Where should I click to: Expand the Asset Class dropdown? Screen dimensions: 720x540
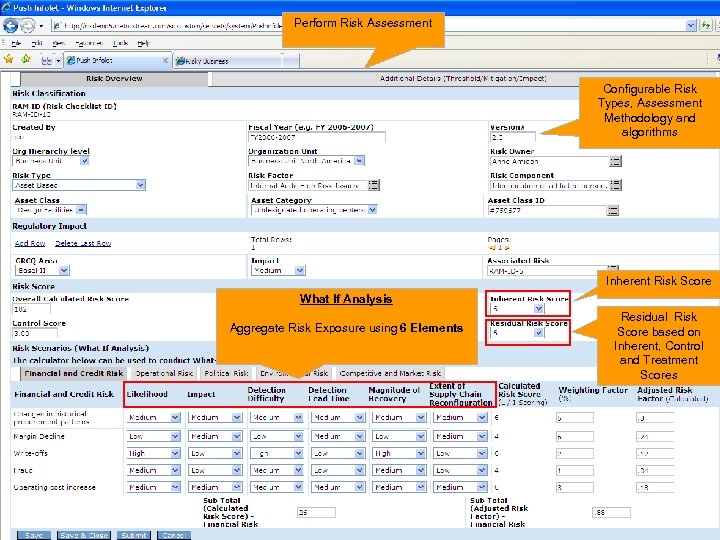tap(81, 210)
